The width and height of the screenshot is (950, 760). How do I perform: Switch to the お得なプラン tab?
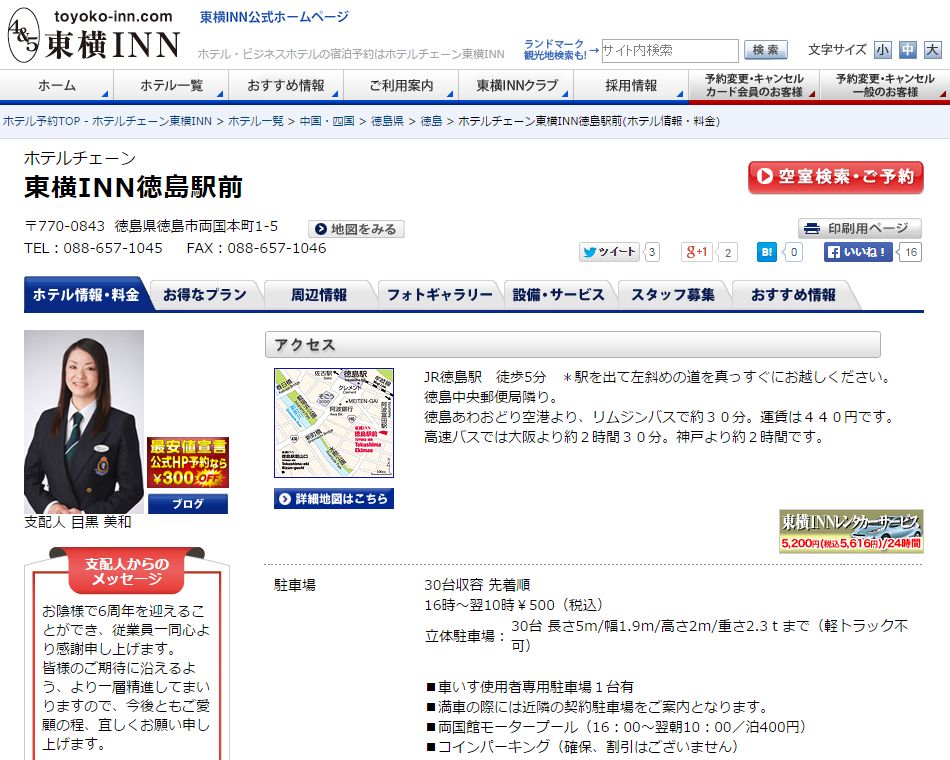205,295
